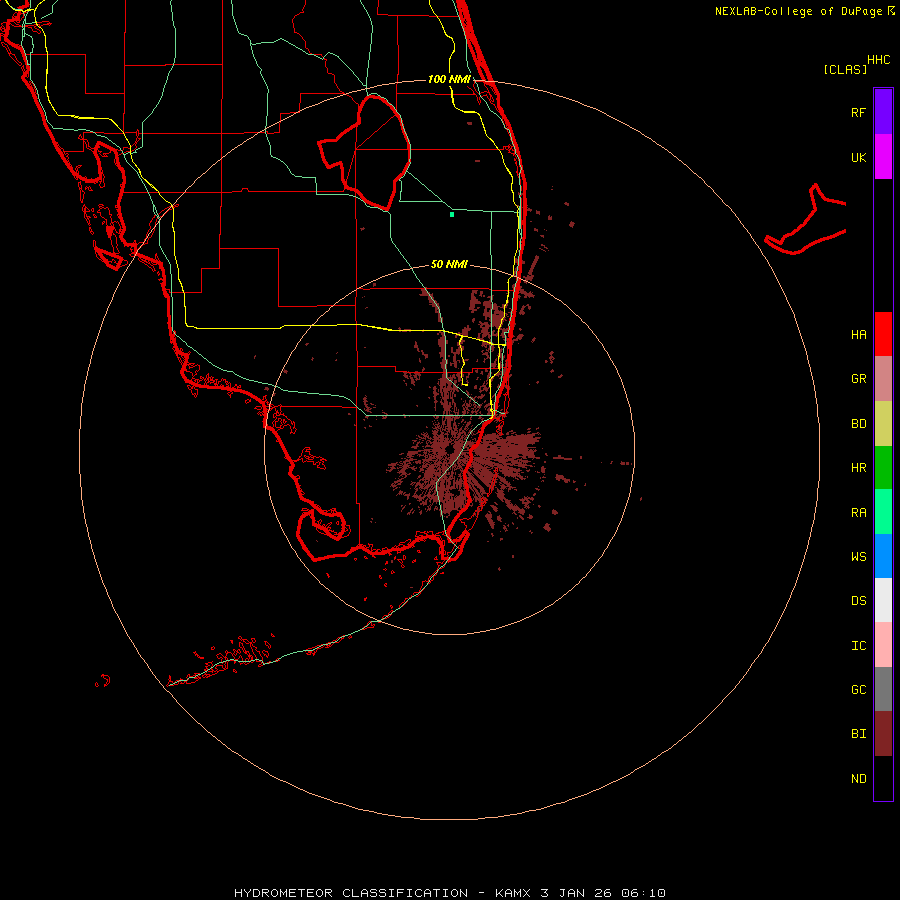This screenshot has height=900, width=900.
Task: Click the GC gray legend swatch
Action: pos(883,689)
